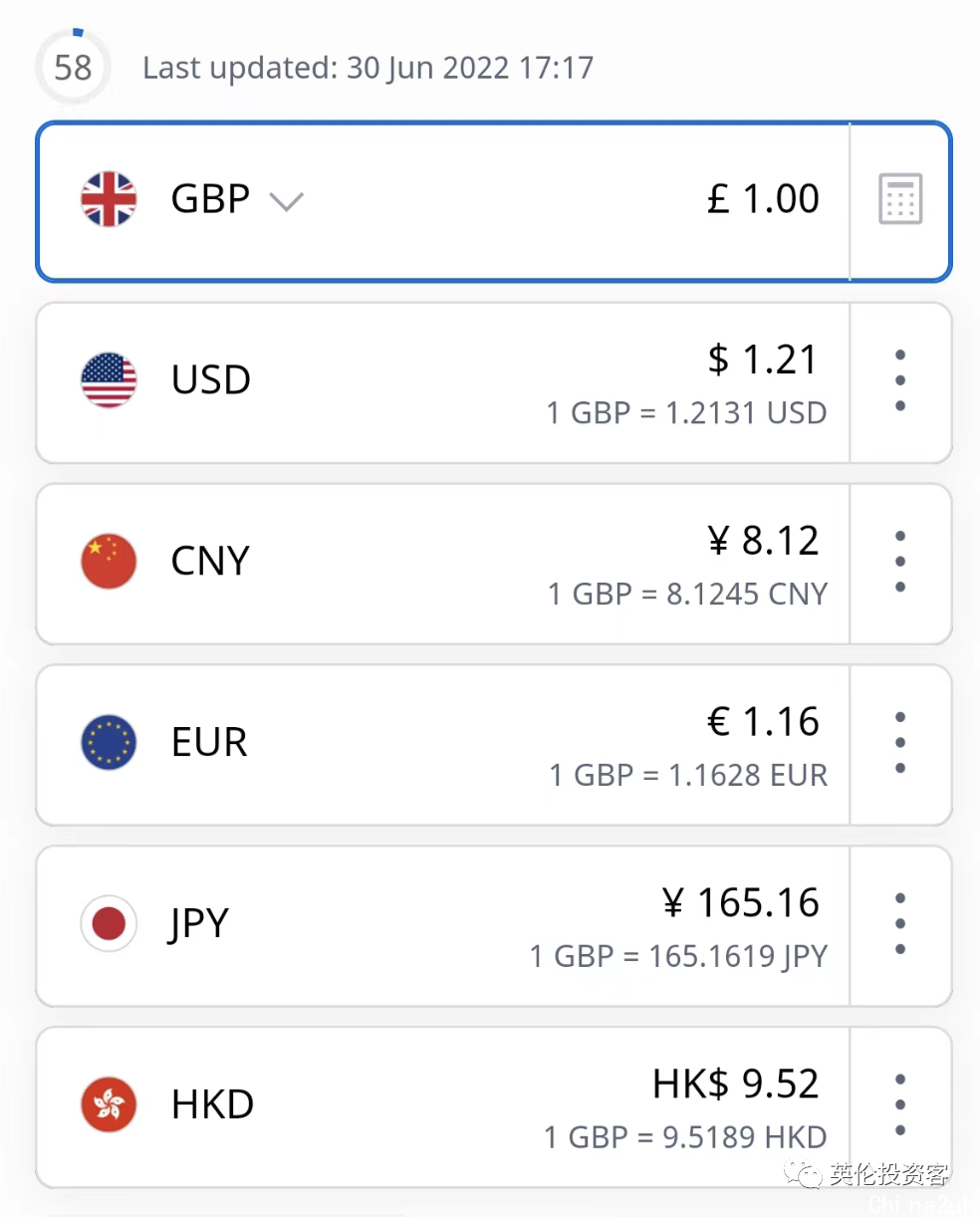Open the three-dot menu for CNY

(900, 562)
